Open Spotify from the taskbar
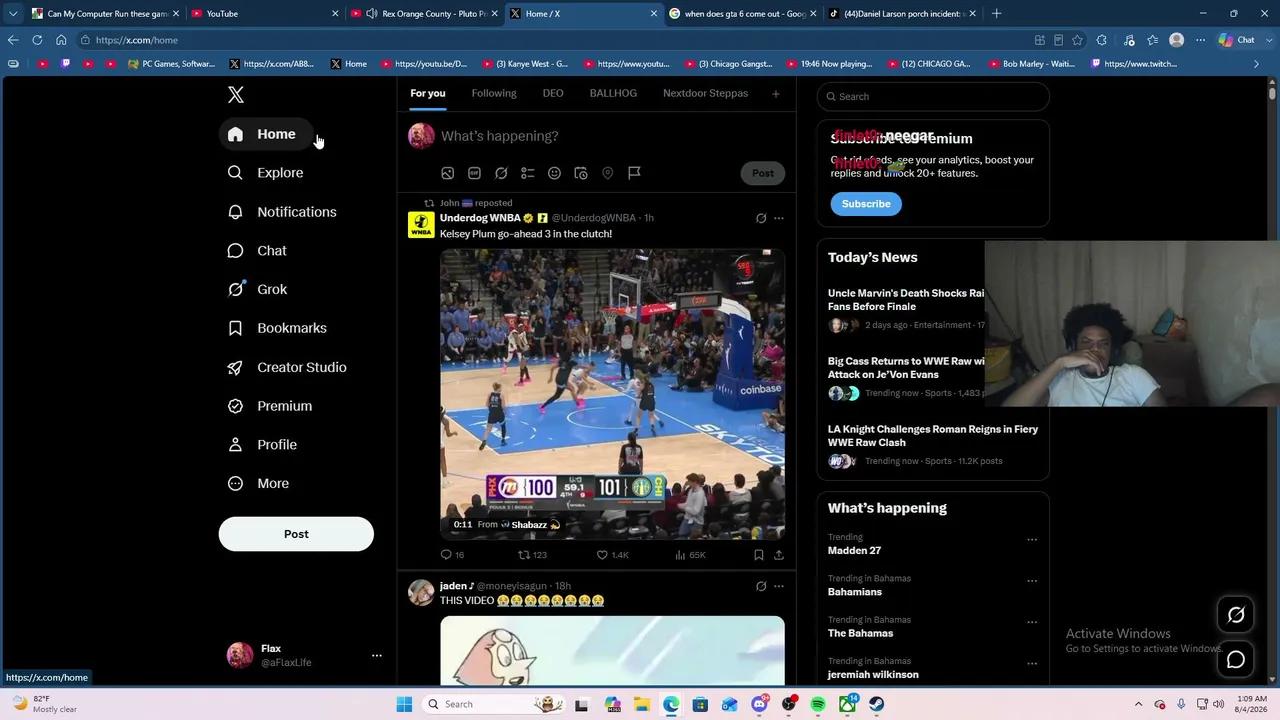Image resolution: width=1280 pixels, height=720 pixels. (x=818, y=704)
